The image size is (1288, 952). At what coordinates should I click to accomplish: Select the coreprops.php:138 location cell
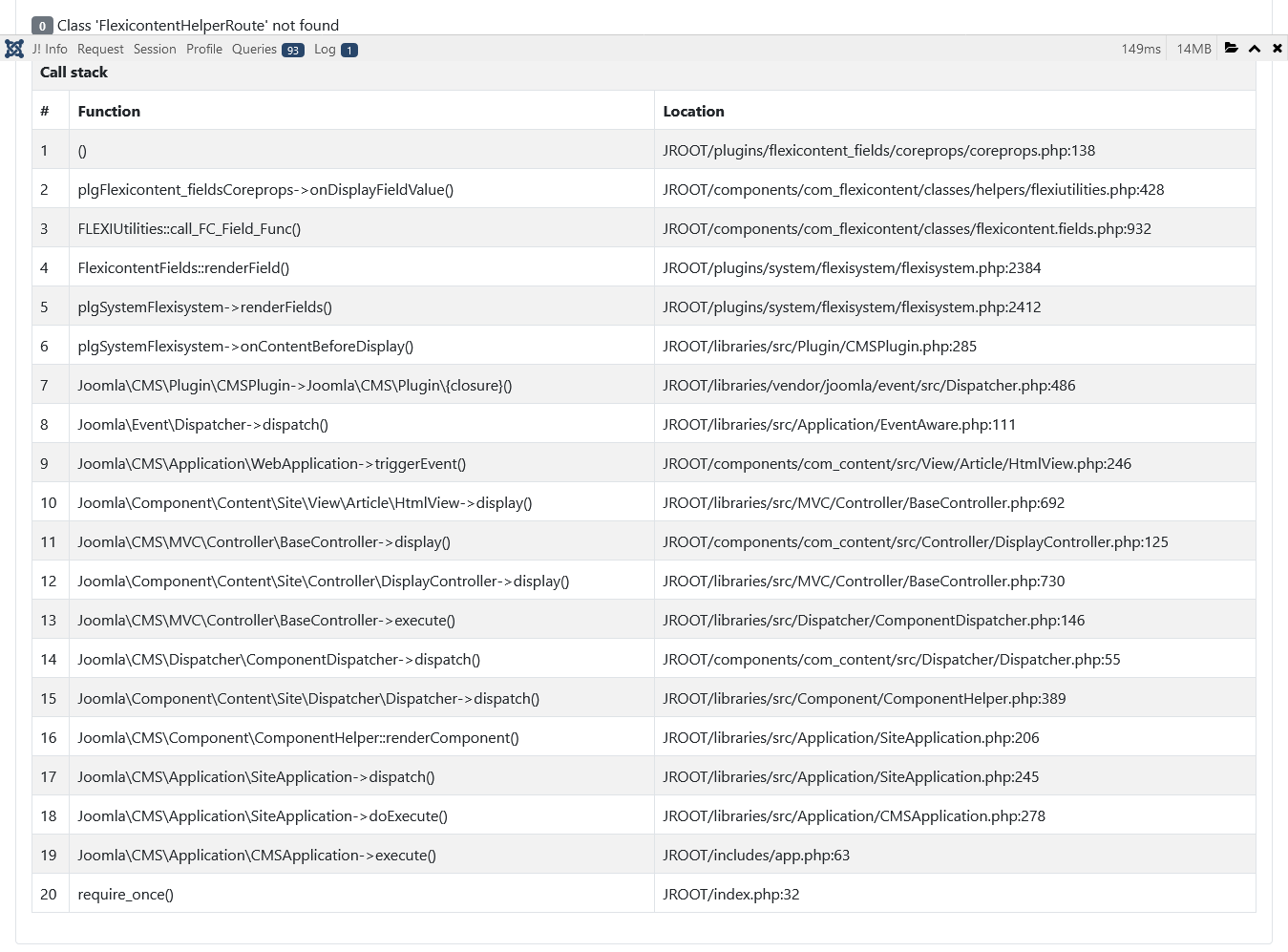pos(878,150)
